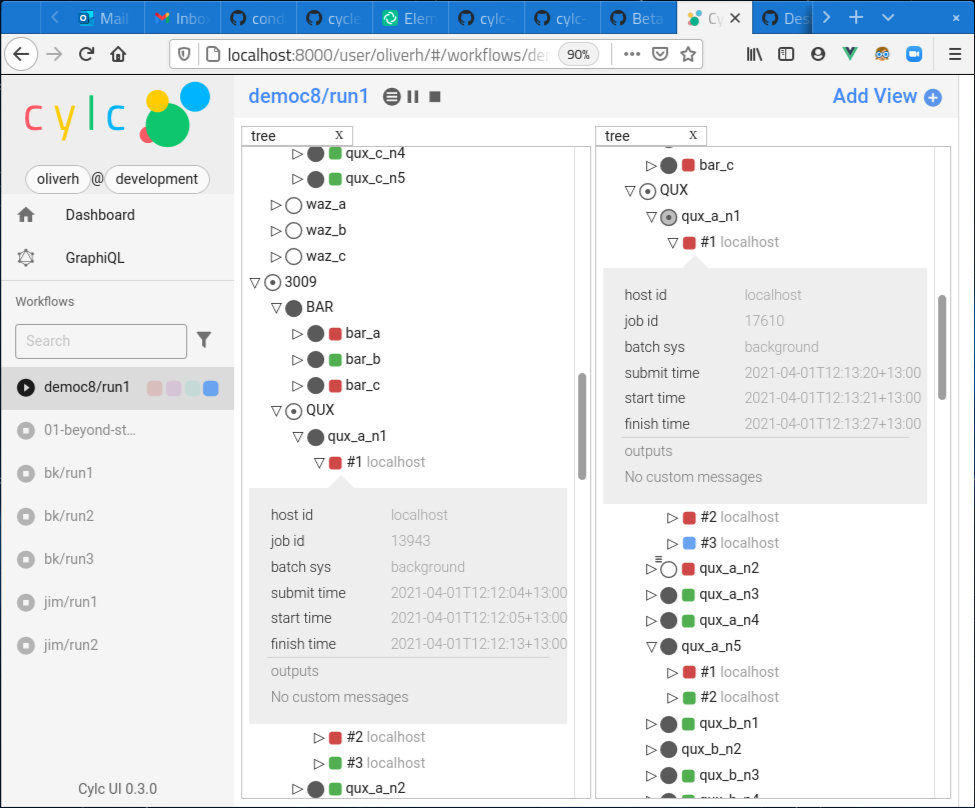Select bk/run2 workflow in sidebar
The width and height of the screenshot is (975, 808).
pyautogui.click(x=69, y=516)
